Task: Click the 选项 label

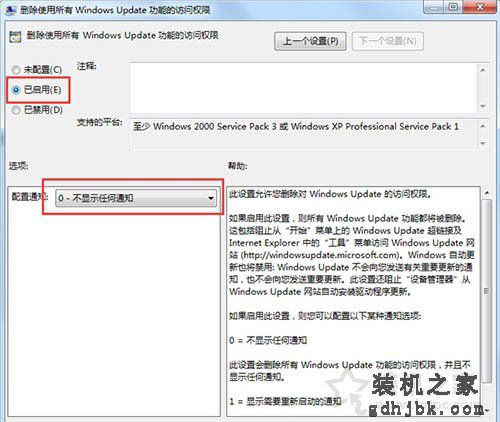Action: [18, 166]
